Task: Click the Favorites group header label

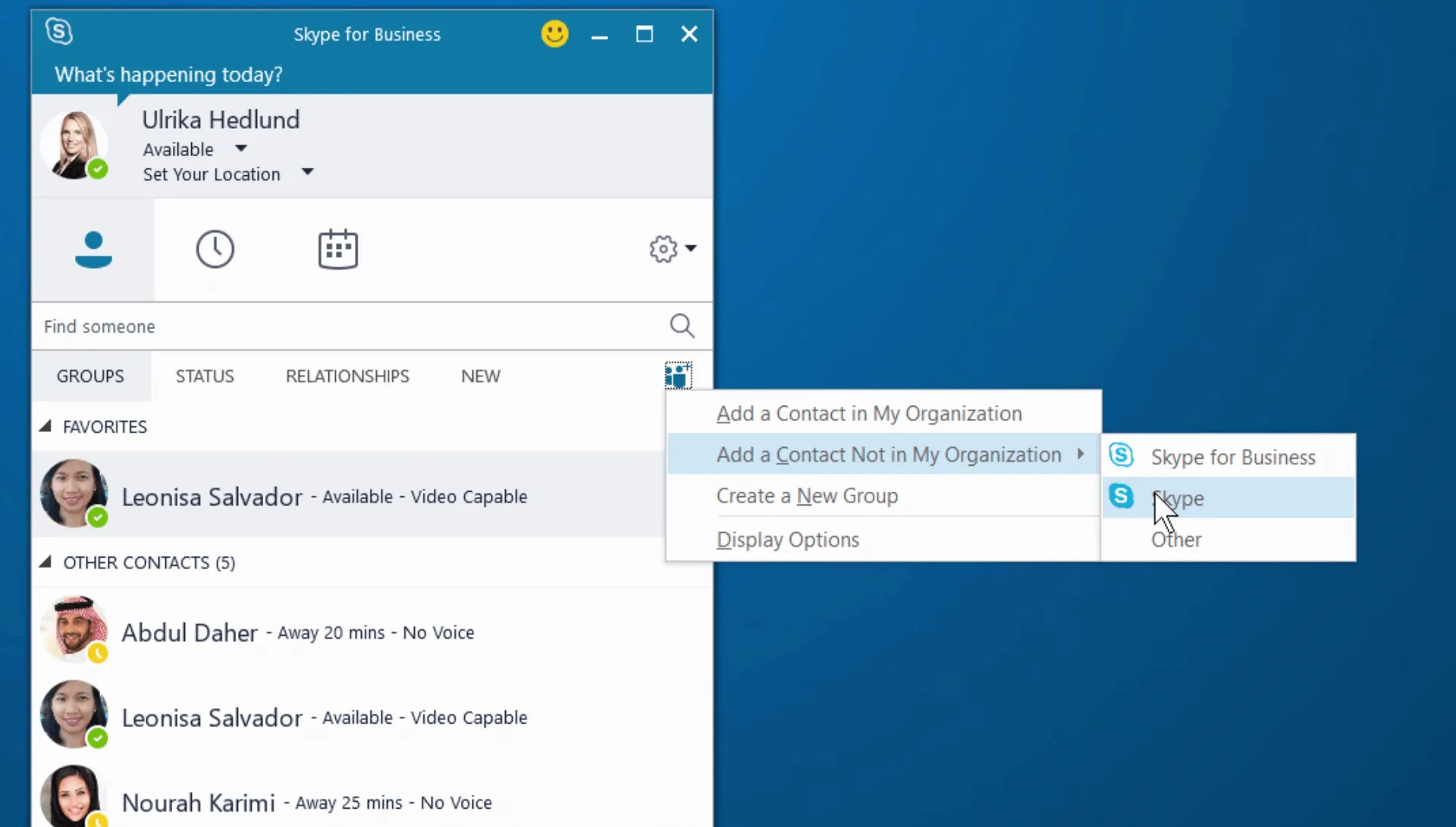Action: (x=105, y=426)
